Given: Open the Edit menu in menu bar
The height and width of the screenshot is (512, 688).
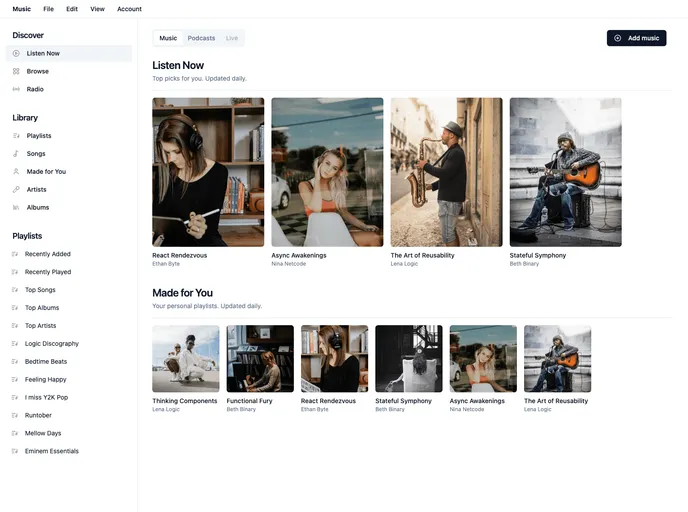Looking at the screenshot, I should pyautogui.click(x=72, y=9).
